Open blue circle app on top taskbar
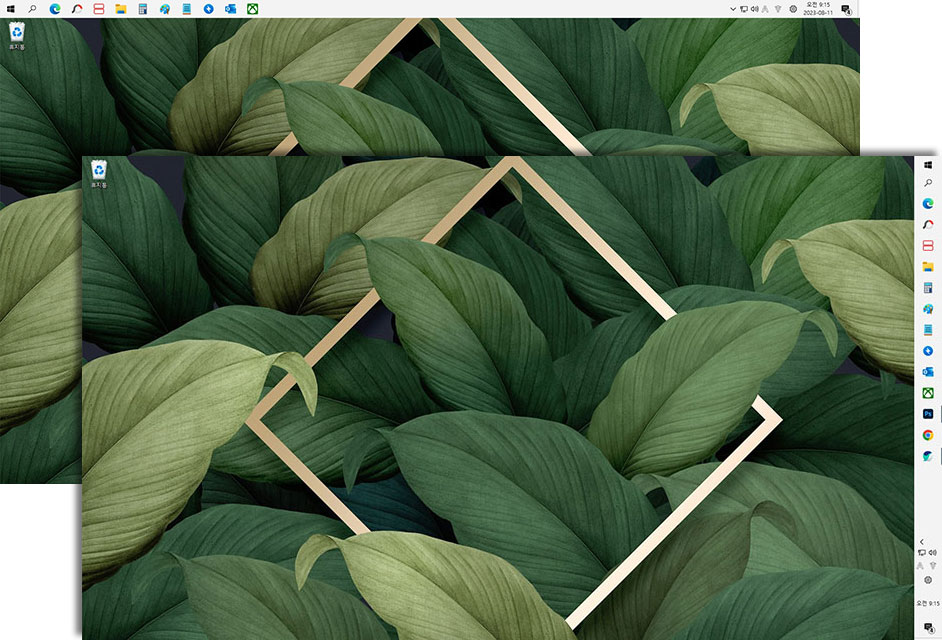This screenshot has width=942, height=640. point(208,9)
